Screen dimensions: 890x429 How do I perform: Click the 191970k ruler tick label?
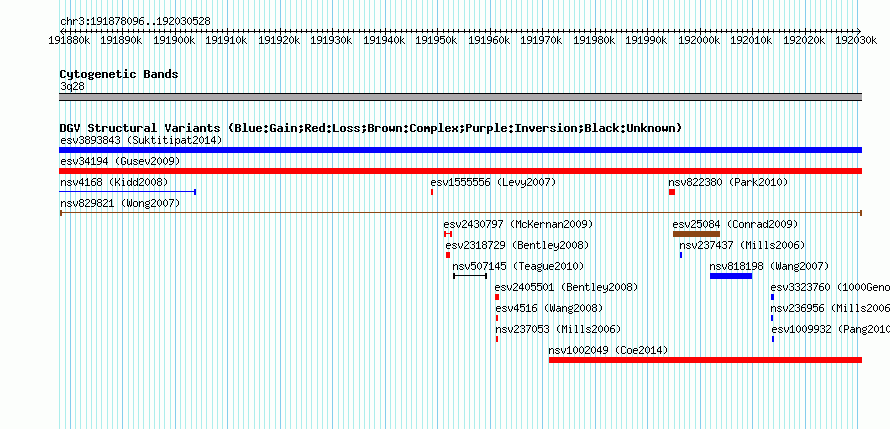(541, 40)
